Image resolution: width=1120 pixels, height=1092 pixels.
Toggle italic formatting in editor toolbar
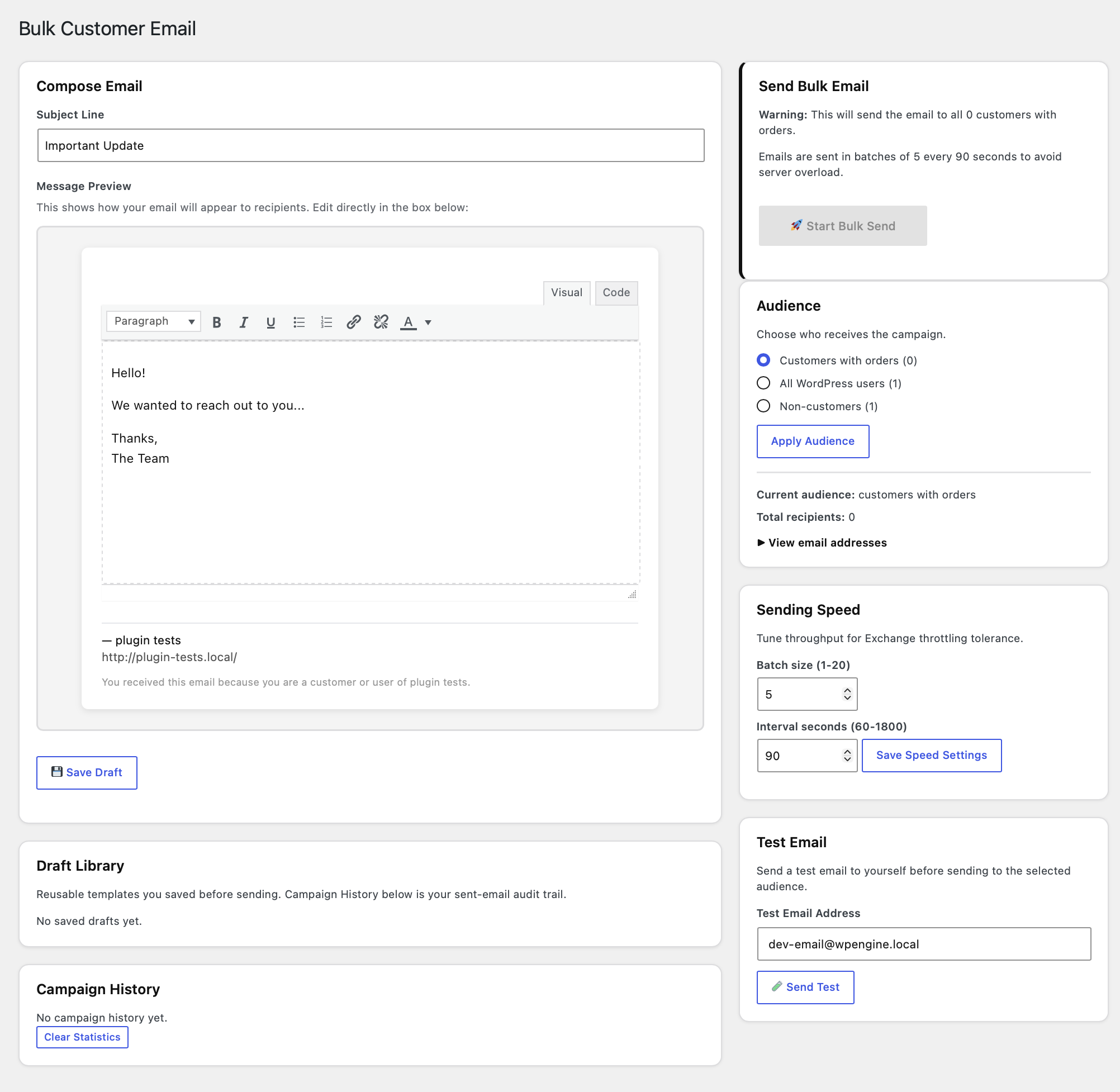[x=244, y=322]
